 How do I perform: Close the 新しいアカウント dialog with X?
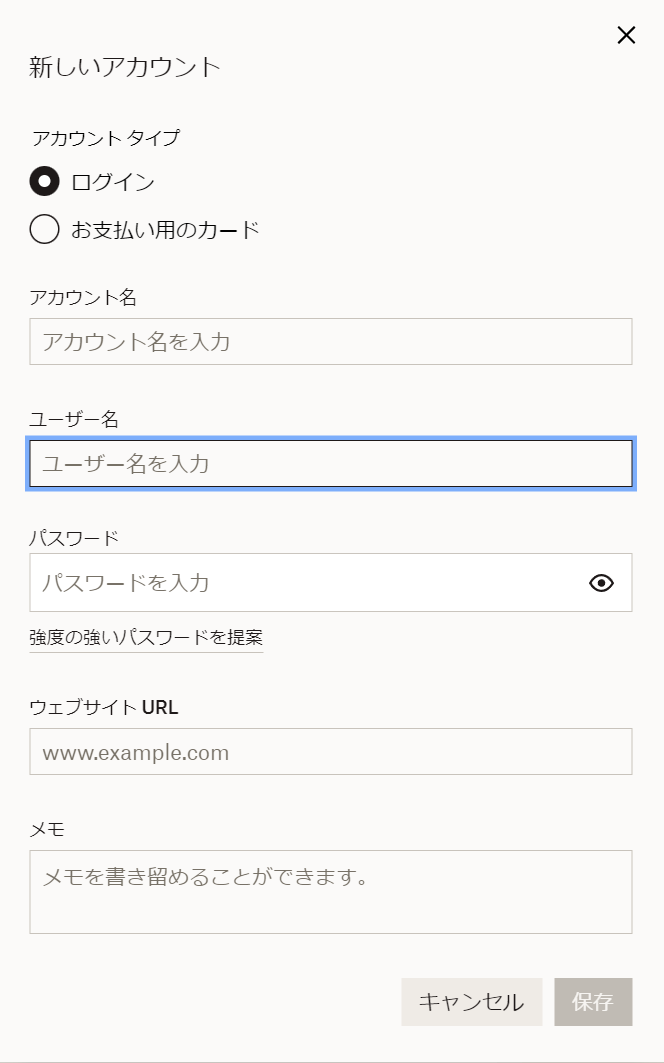point(626,35)
